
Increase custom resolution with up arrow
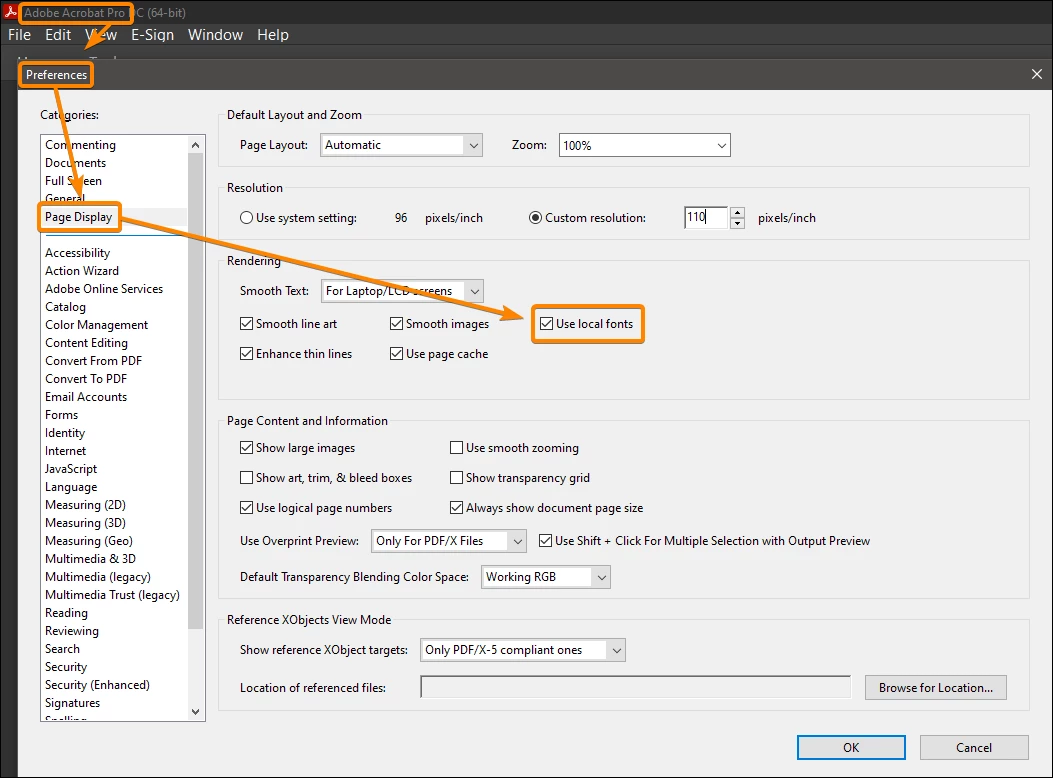pos(737,212)
